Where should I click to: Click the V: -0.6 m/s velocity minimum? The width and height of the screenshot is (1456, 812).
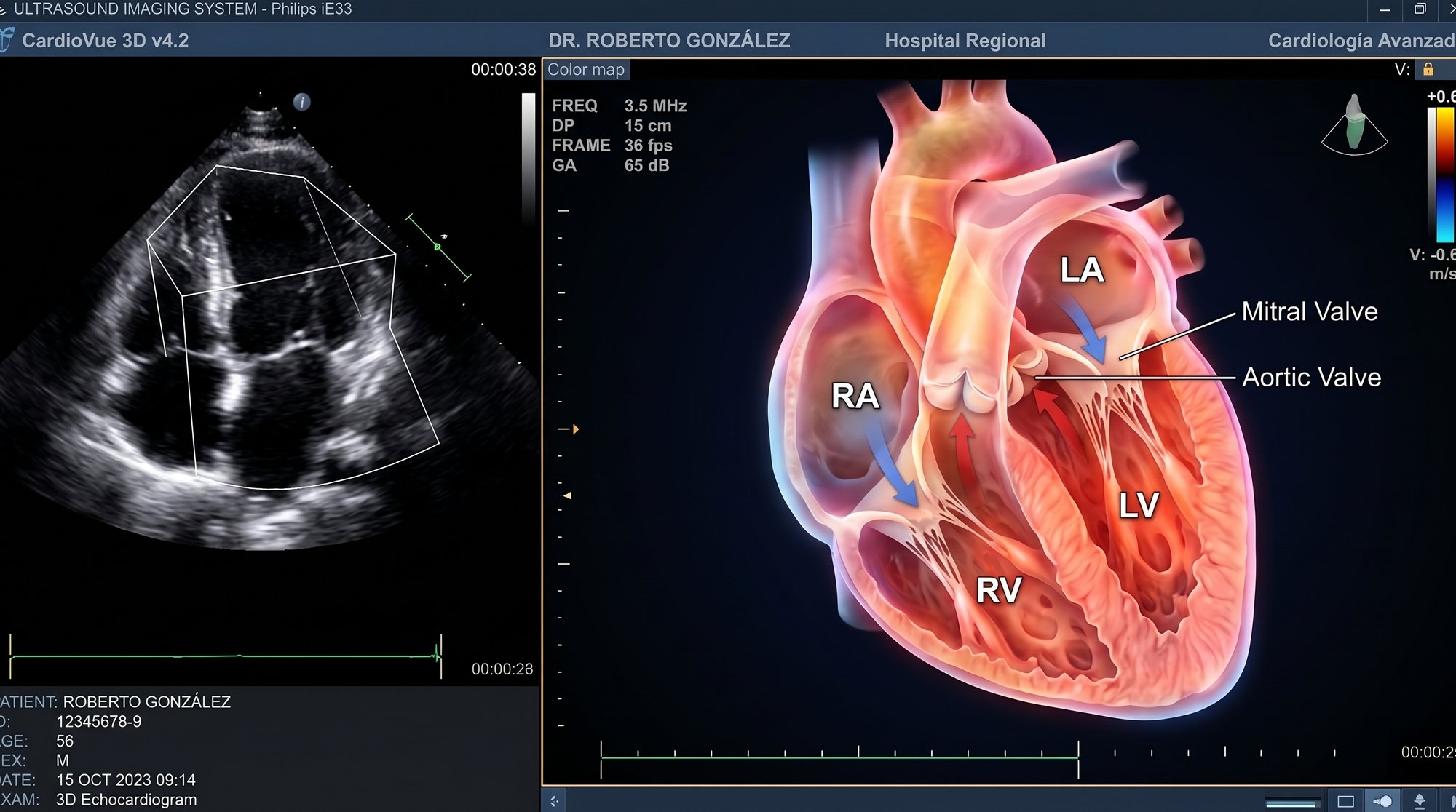coord(1432,264)
